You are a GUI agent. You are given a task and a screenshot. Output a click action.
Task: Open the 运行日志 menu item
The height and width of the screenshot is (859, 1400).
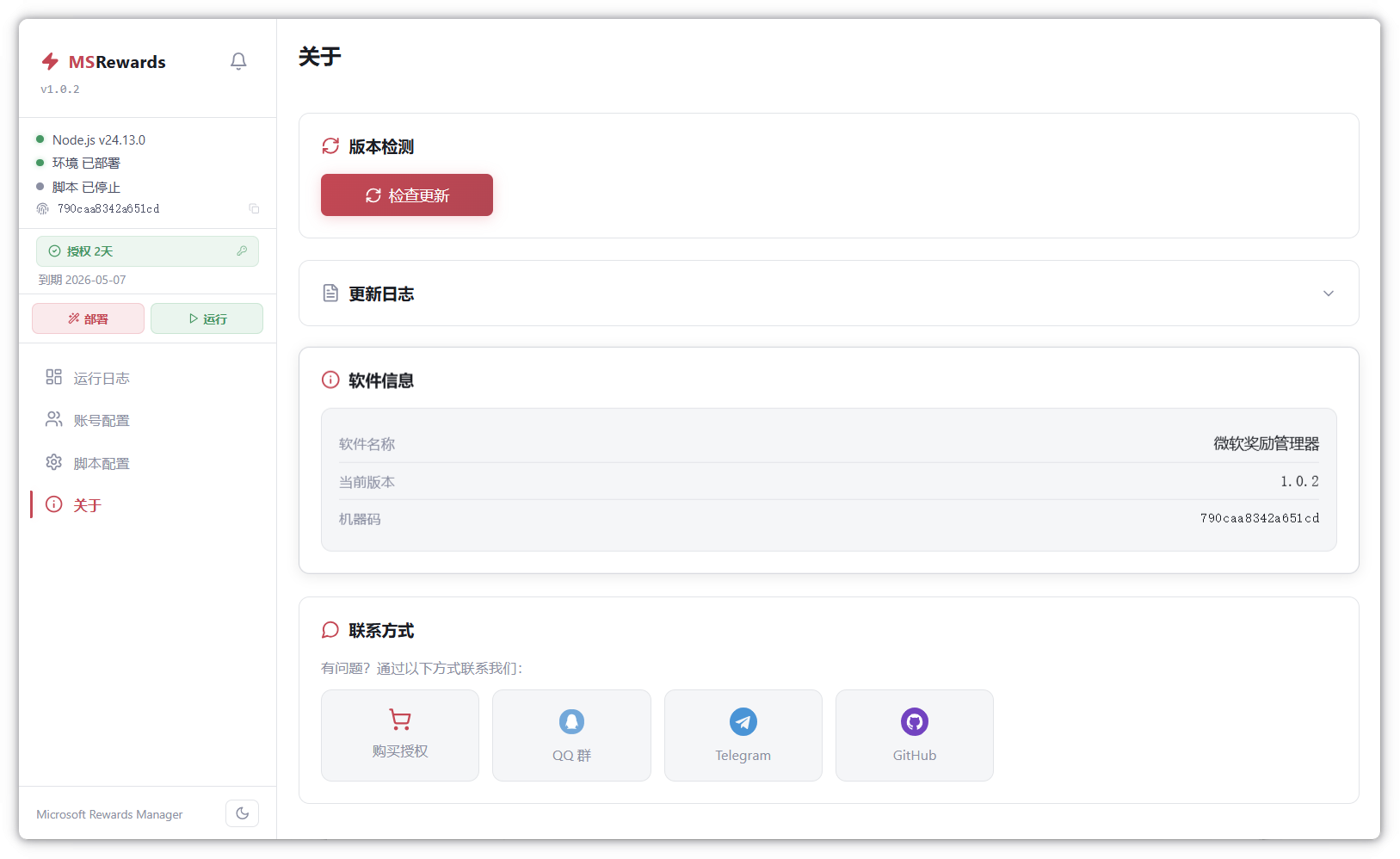pos(147,378)
